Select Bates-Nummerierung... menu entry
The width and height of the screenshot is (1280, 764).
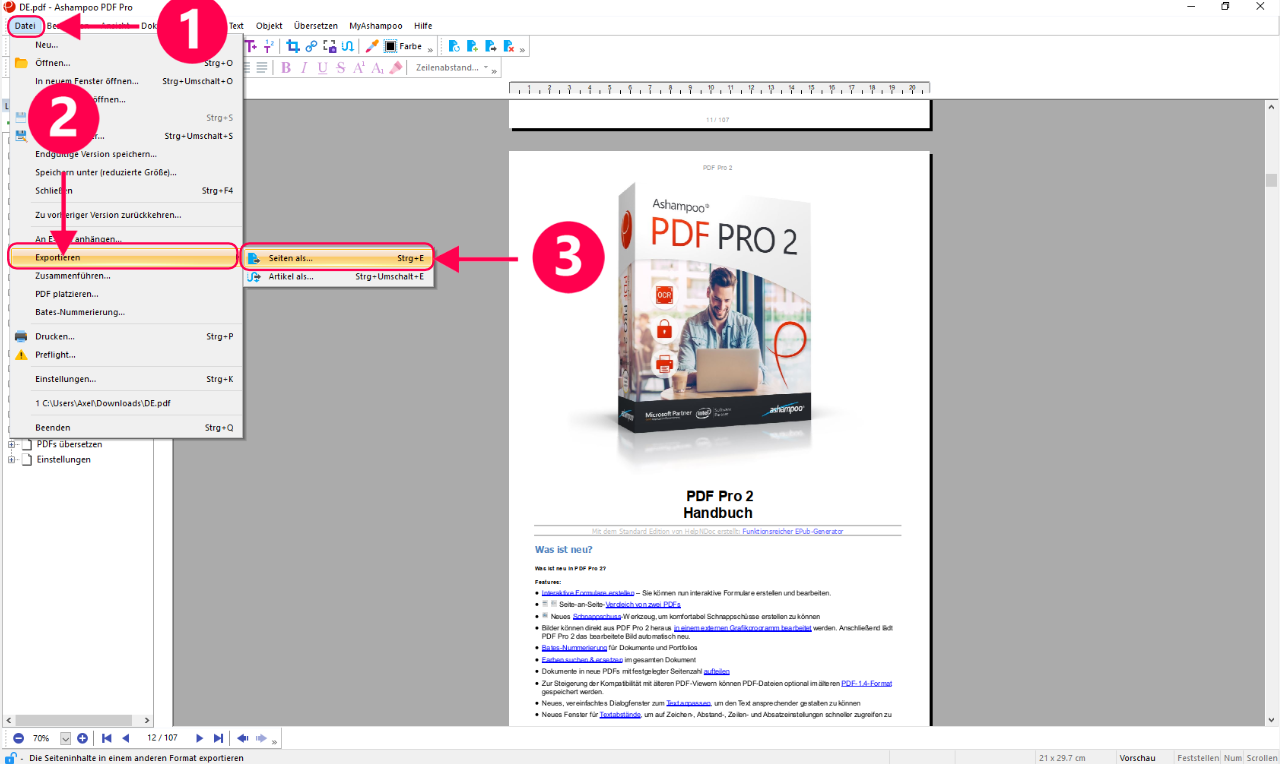coord(125,312)
